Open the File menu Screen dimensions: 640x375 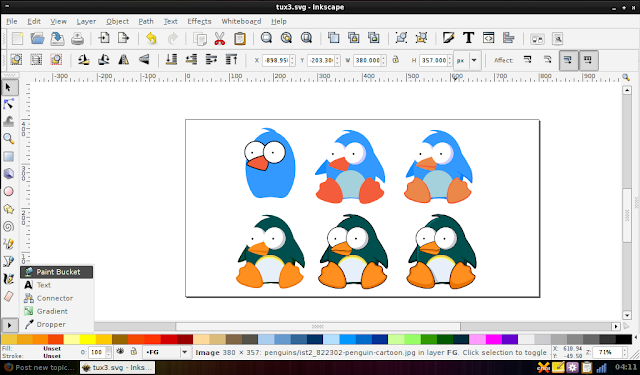click(x=11, y=21)
